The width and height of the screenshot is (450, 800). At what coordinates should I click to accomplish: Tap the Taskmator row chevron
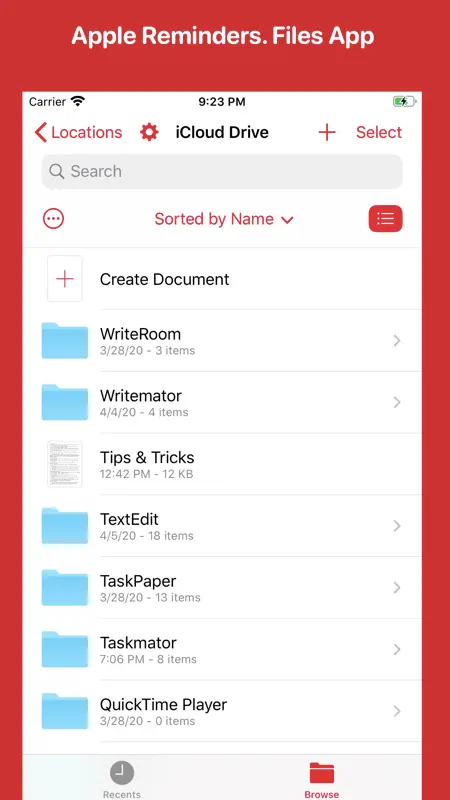pyautogui.click(x=397, y=649)
